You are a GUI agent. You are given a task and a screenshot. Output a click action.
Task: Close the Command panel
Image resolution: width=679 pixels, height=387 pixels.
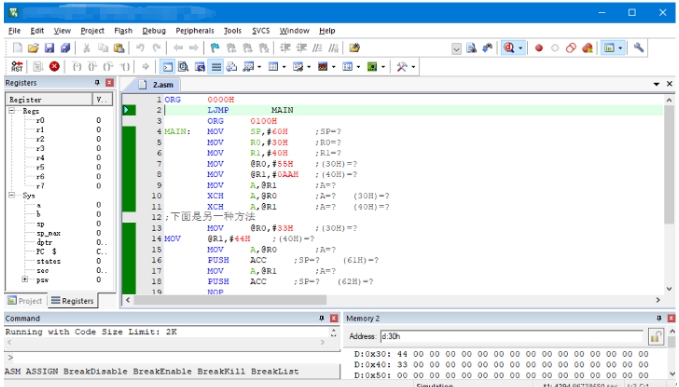coord(334,318)
